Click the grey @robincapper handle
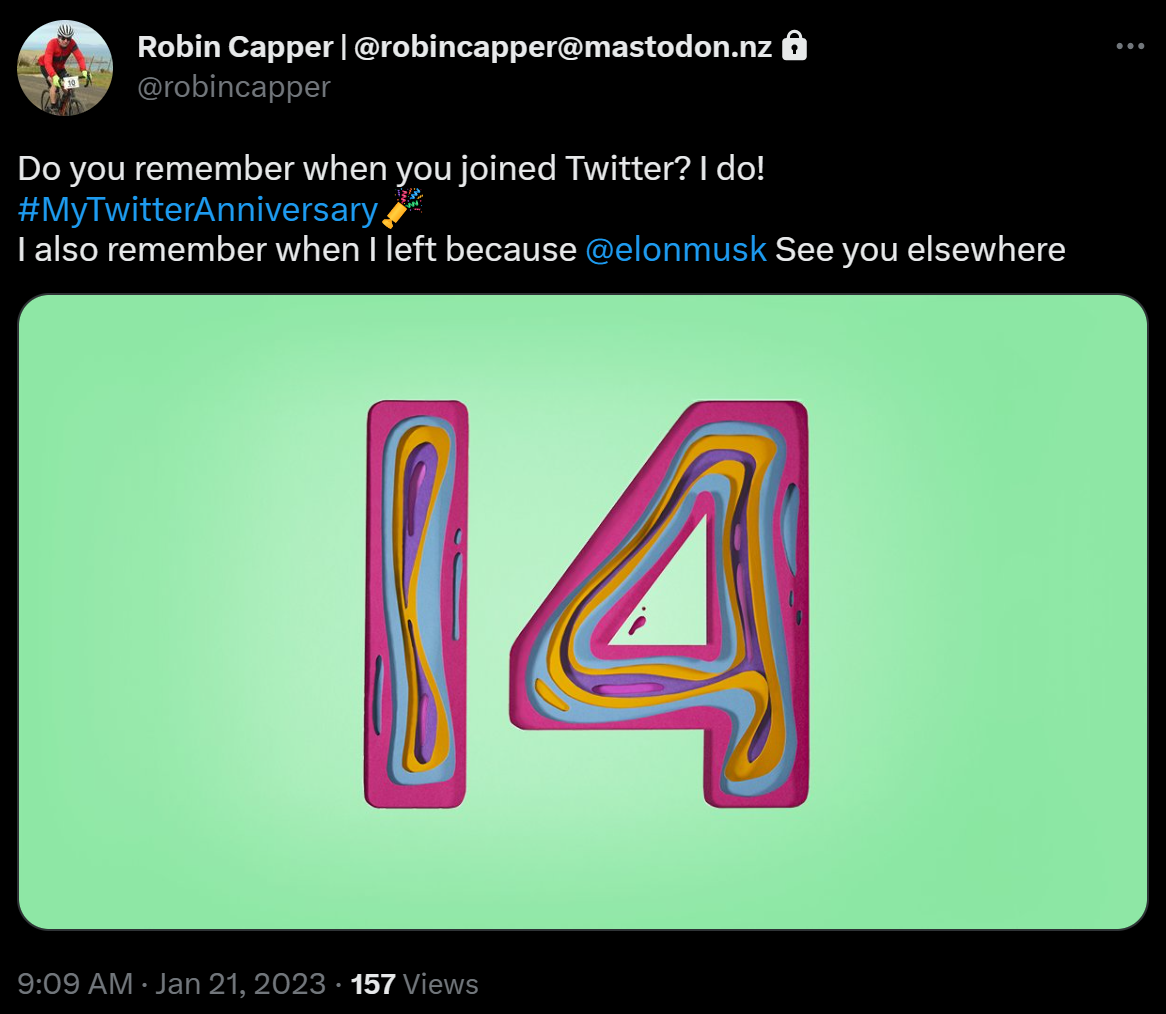Screen dimensions: 1166x1014 [x=234, y=87]
